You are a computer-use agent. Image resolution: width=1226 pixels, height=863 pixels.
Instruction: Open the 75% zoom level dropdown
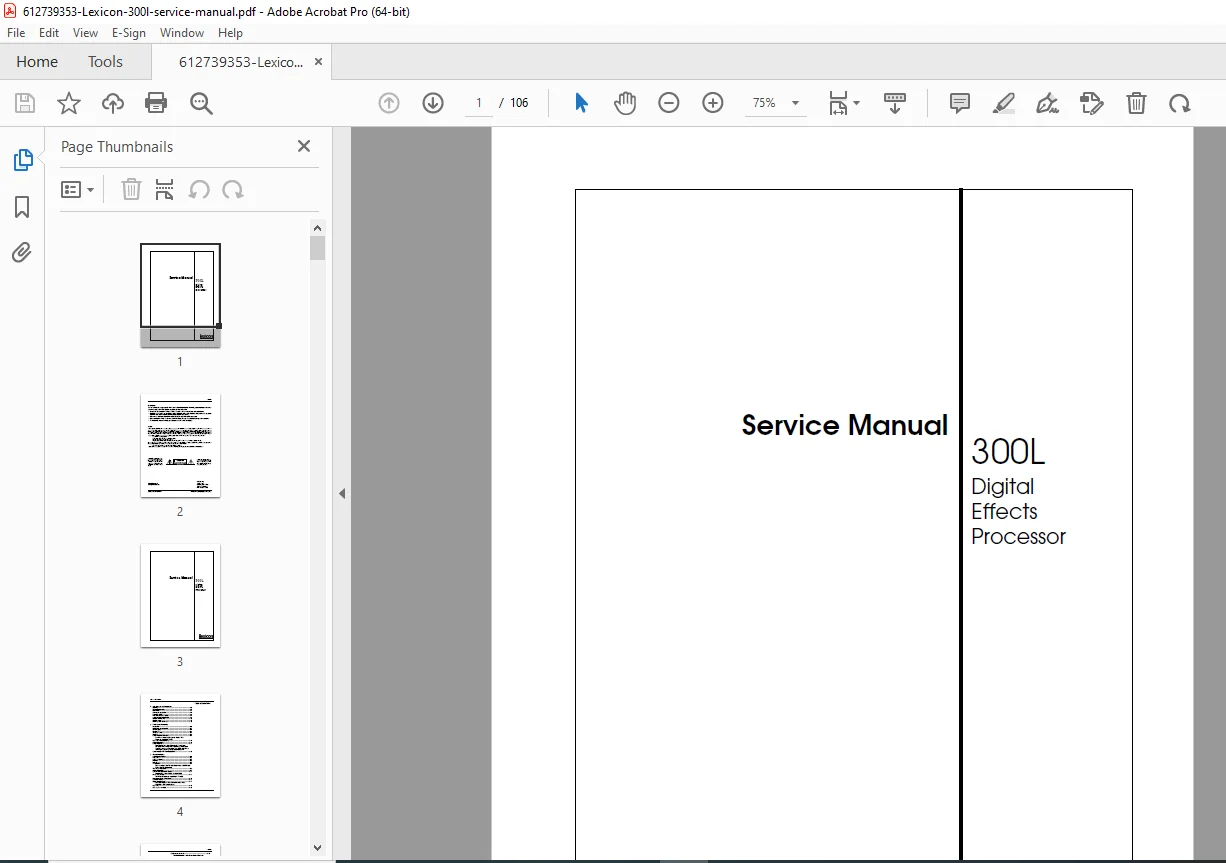(x=776, y=103)
